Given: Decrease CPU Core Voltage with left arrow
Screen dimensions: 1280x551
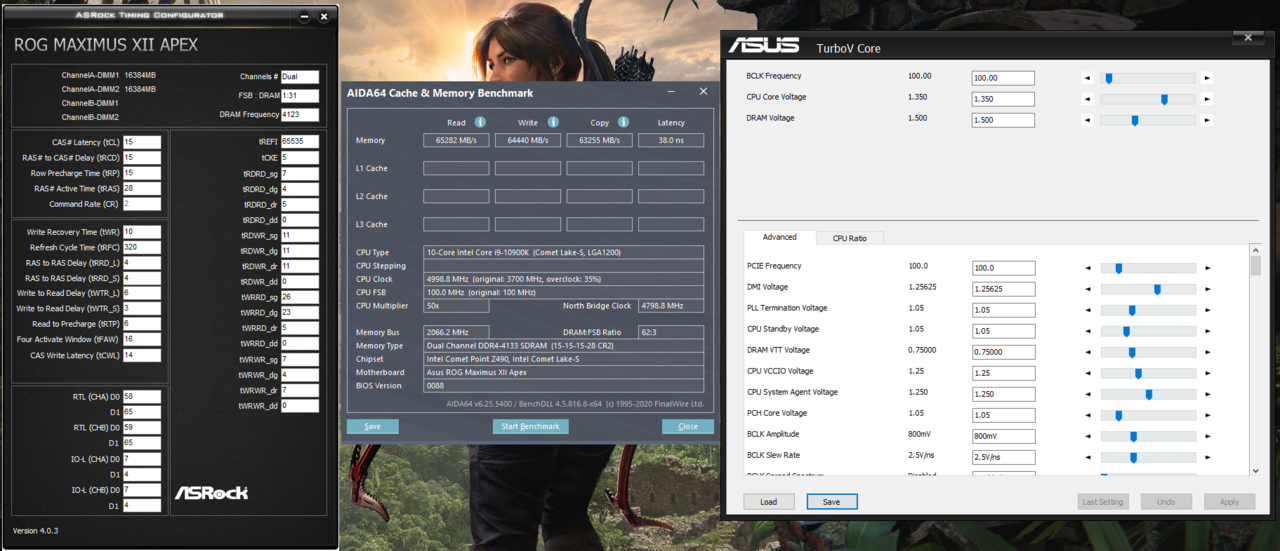Looking at the screenshot, I should coord(1087,99).
